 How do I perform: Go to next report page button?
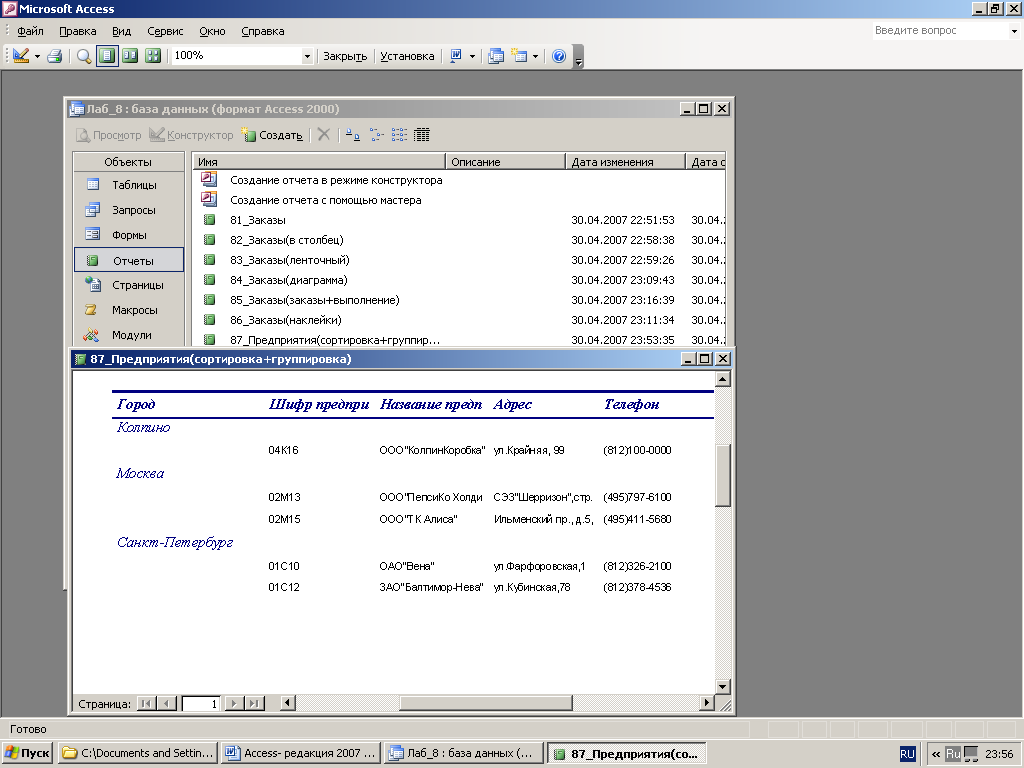(x=234, y=703)
